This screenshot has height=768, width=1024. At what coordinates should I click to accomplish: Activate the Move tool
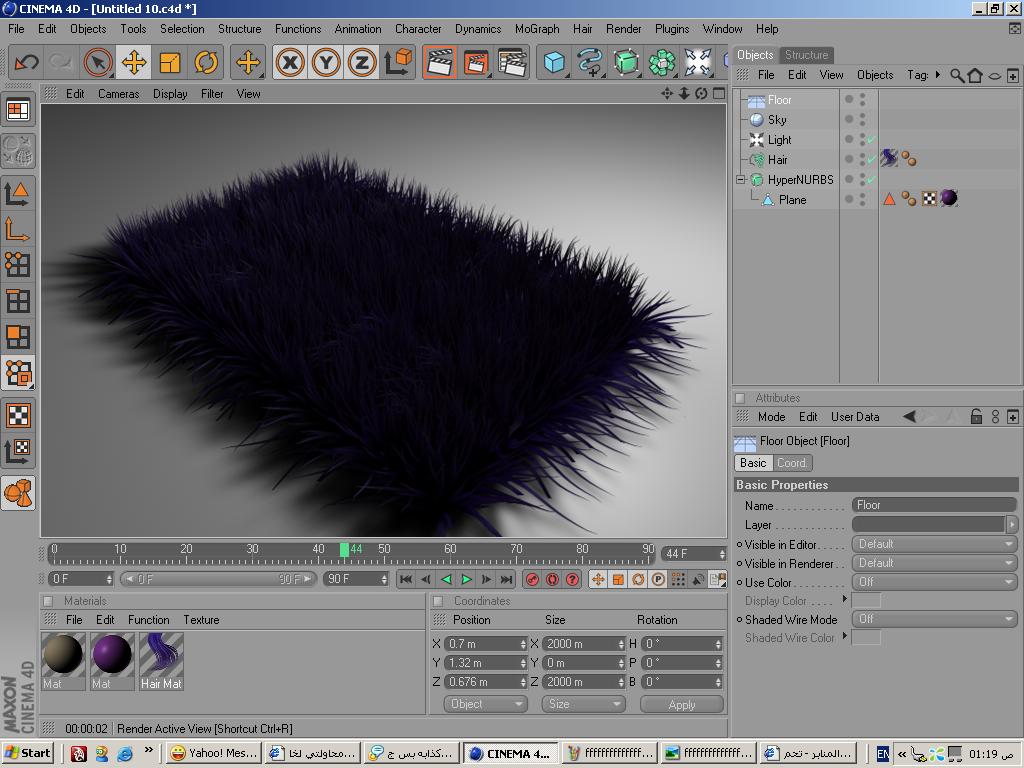pyautogui.click(x=134, y=63)
